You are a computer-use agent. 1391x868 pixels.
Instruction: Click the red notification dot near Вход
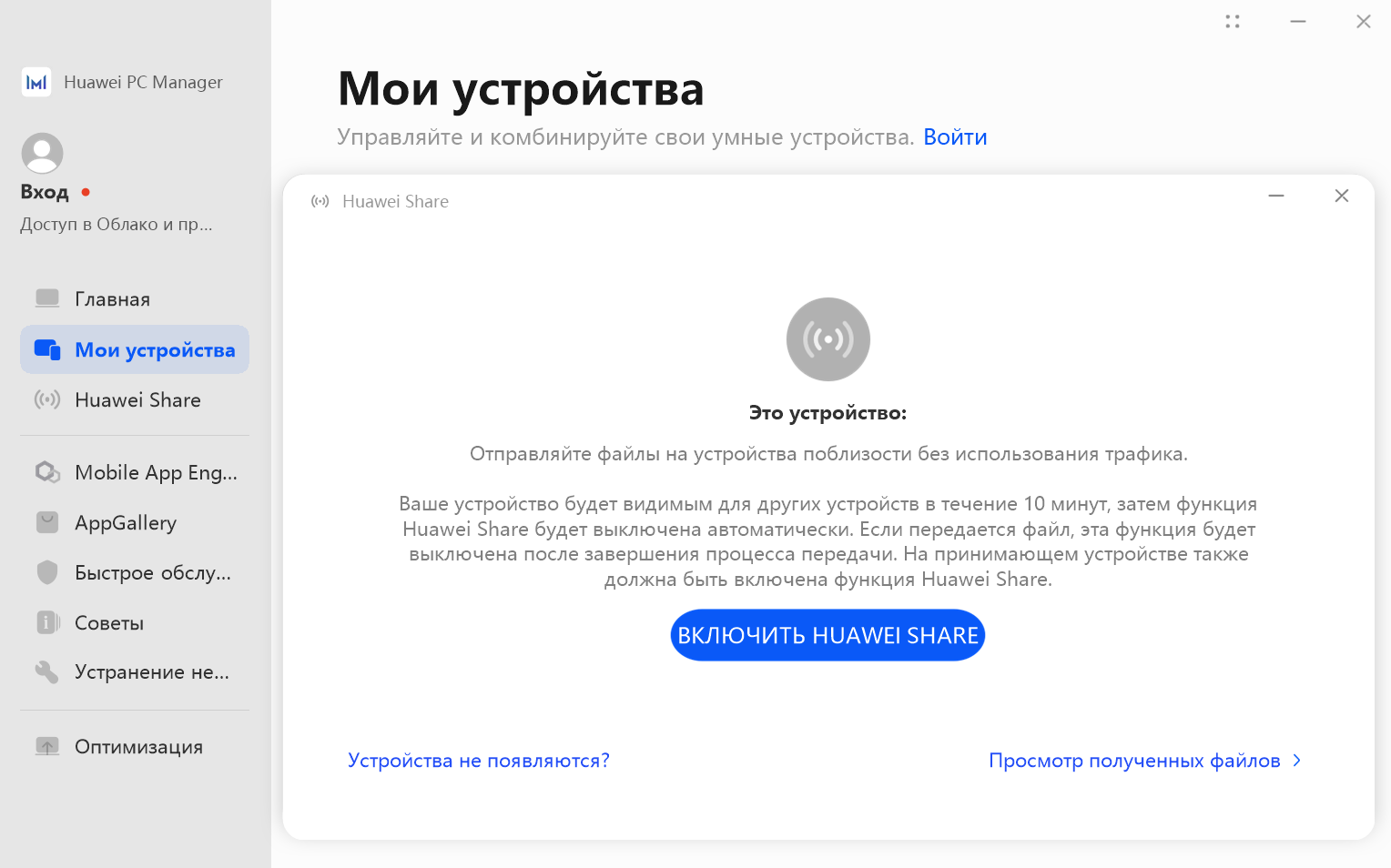86,192
